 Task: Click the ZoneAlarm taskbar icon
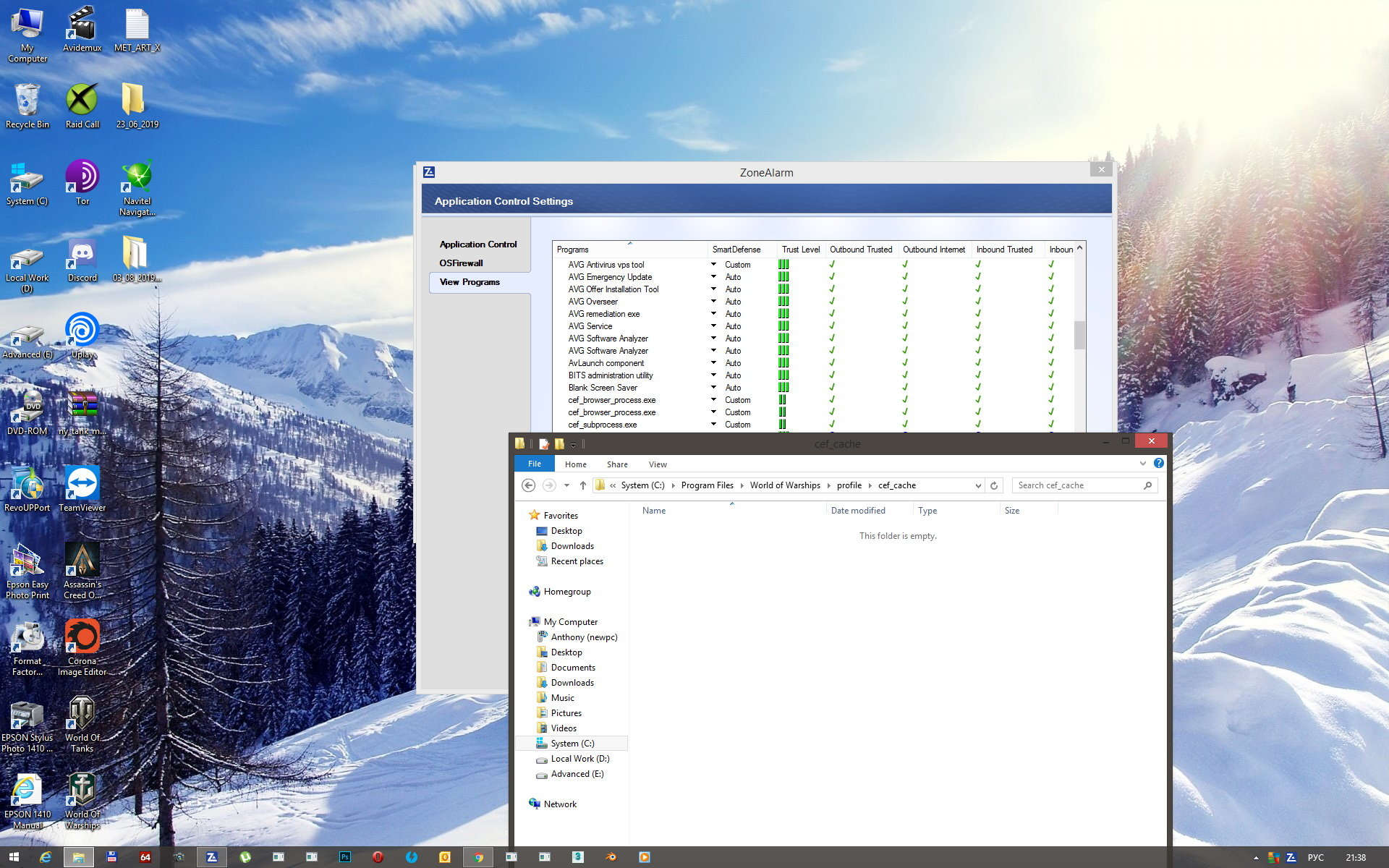click(212, 857)
